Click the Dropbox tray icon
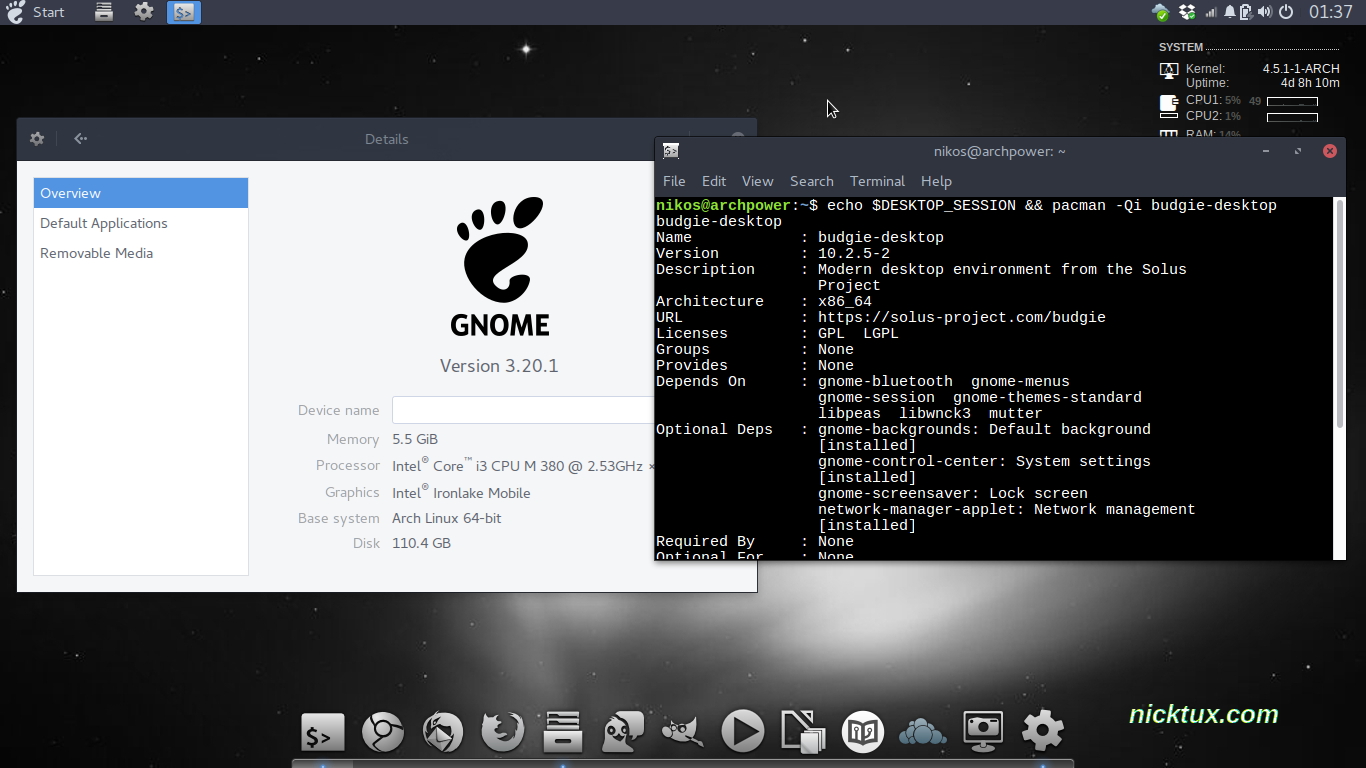 click(1187, 12)
